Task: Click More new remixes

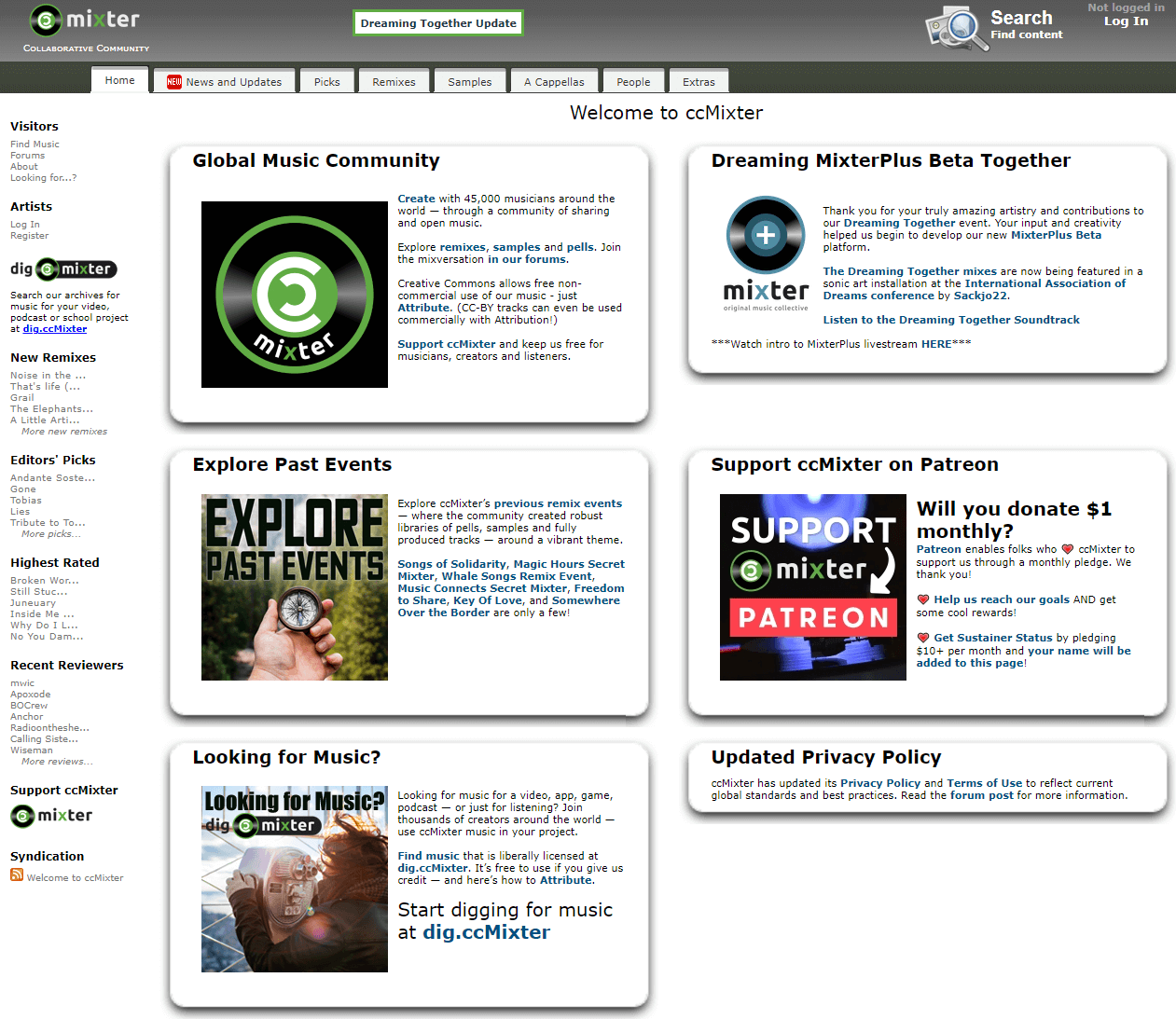Action: [64, 432]
